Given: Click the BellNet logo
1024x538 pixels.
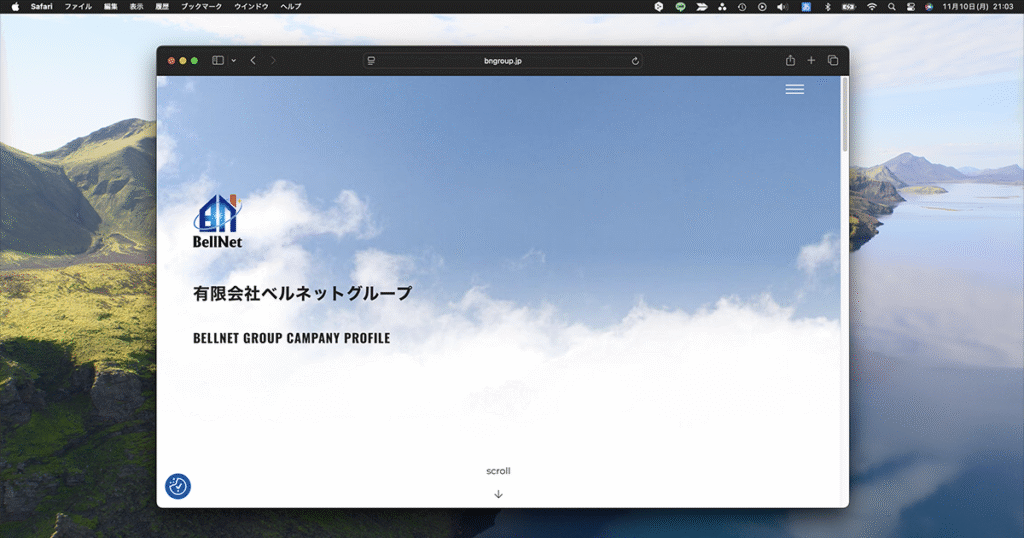Looking at the screenshot, I should (x=218, y=221).
